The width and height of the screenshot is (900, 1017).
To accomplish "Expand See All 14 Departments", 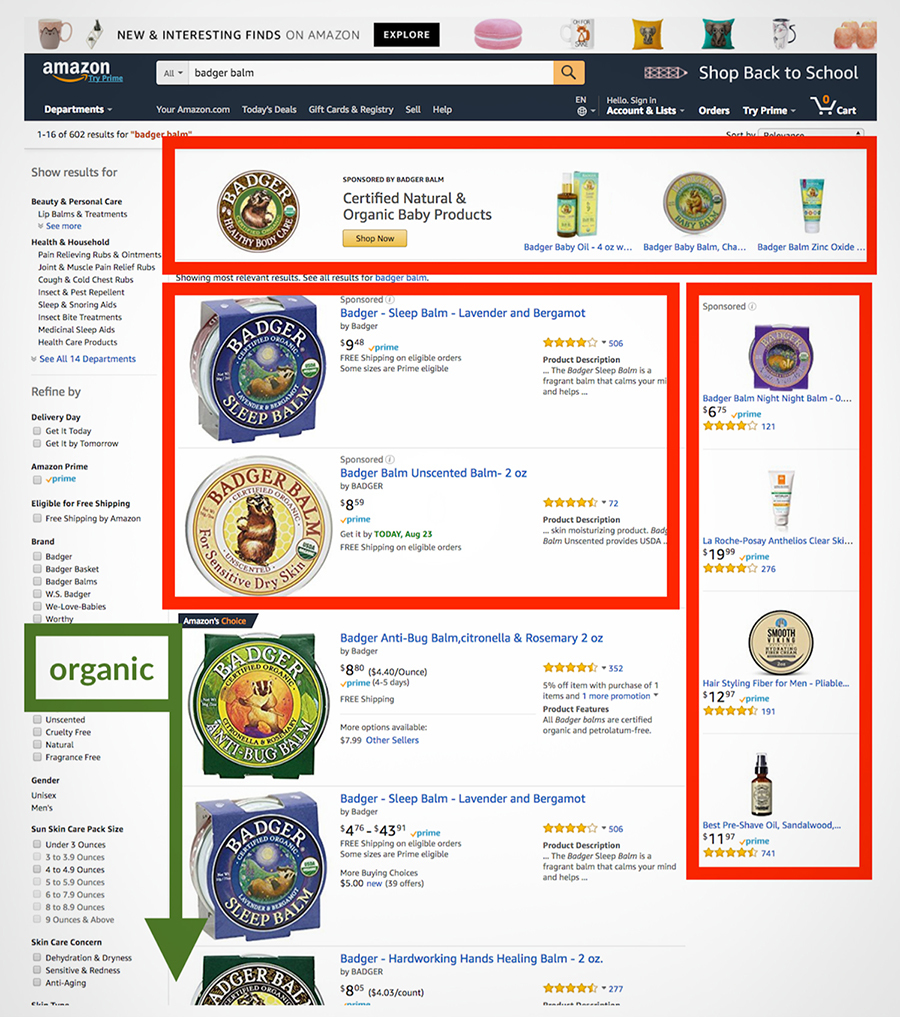I will tap(88, 359).
